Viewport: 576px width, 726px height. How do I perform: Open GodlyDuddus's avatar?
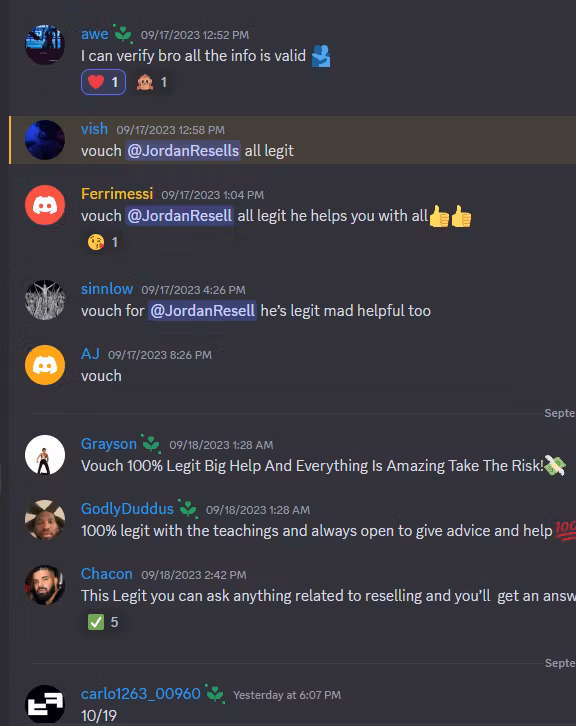[x=45, y=519]
